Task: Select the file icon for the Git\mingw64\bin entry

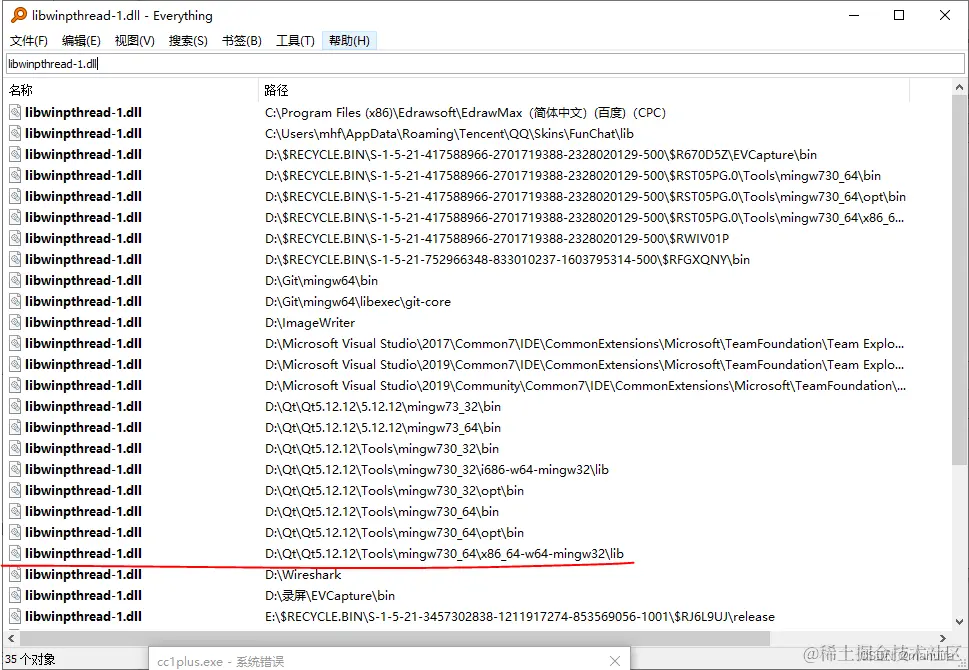Action: point(15,280)
